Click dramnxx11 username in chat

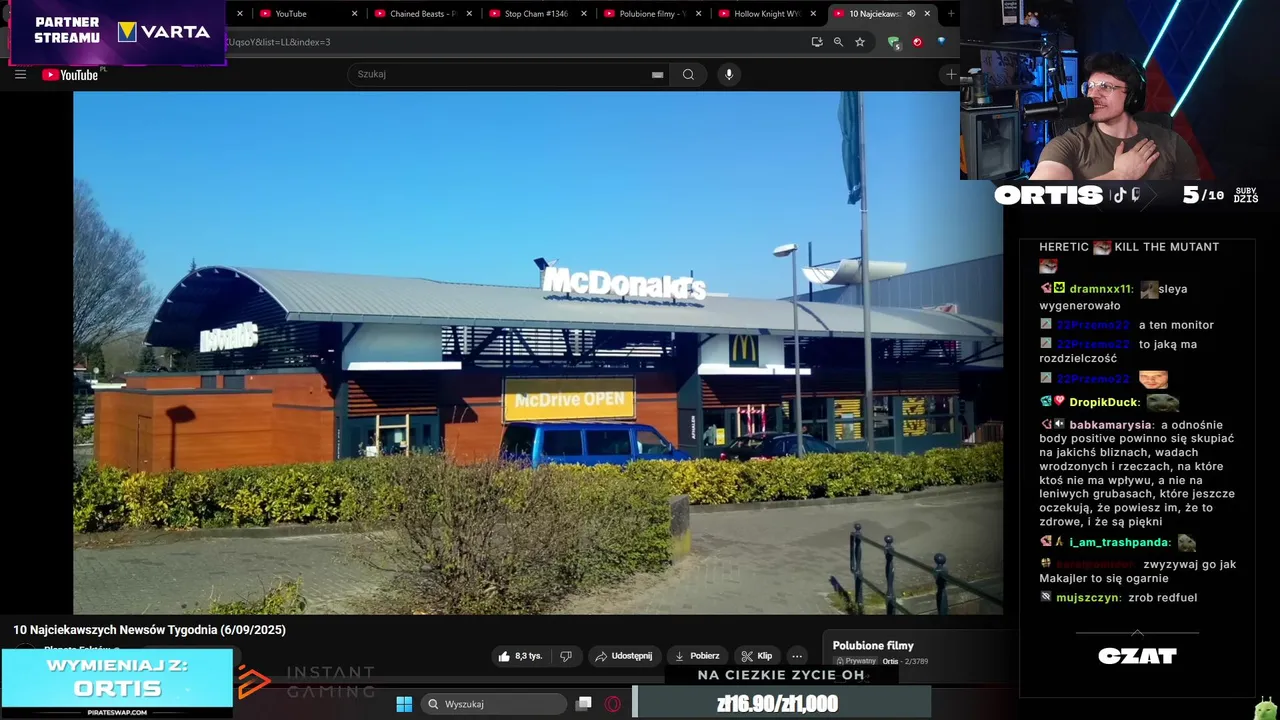pyautogui.click(x=1101, y=289)
